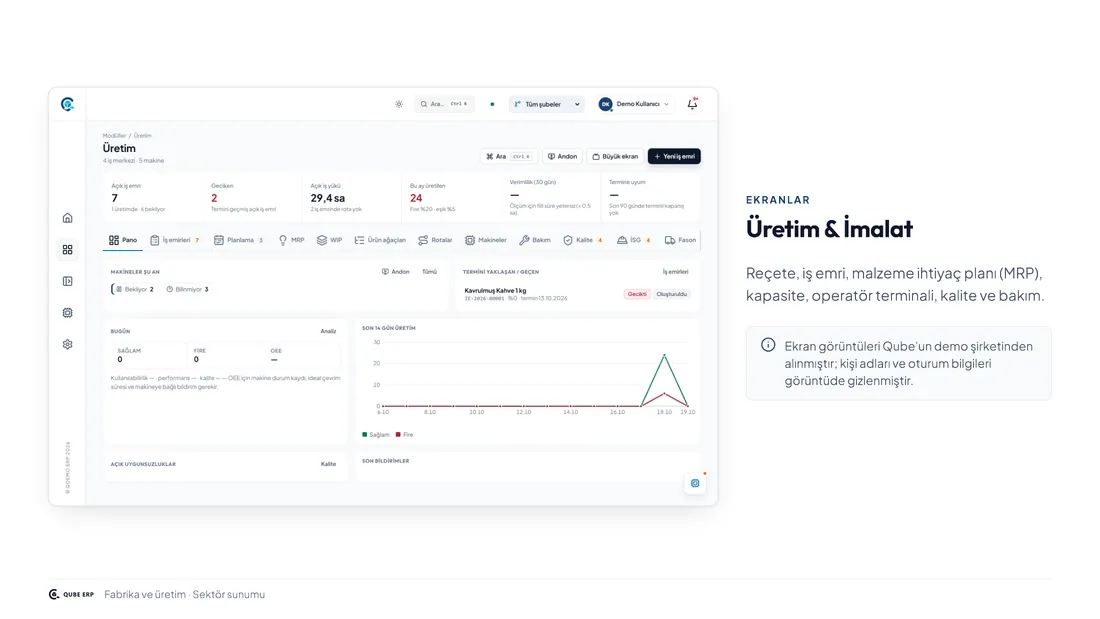Switch to the Ürün ağaçları tab
The width and height of the screenshot is (1100, 619).
click(380, 240)
